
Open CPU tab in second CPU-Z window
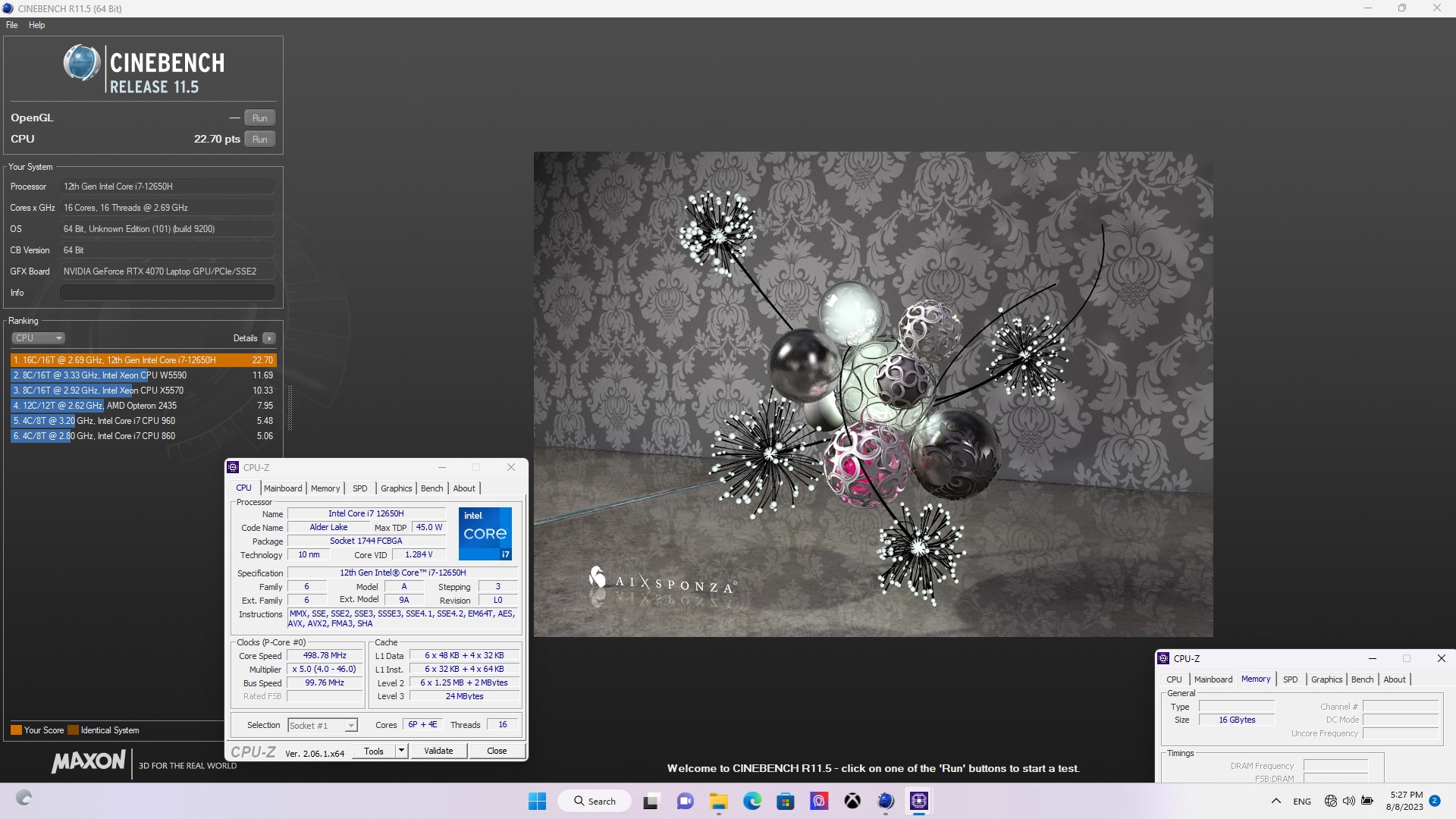tap(1174, 679)
